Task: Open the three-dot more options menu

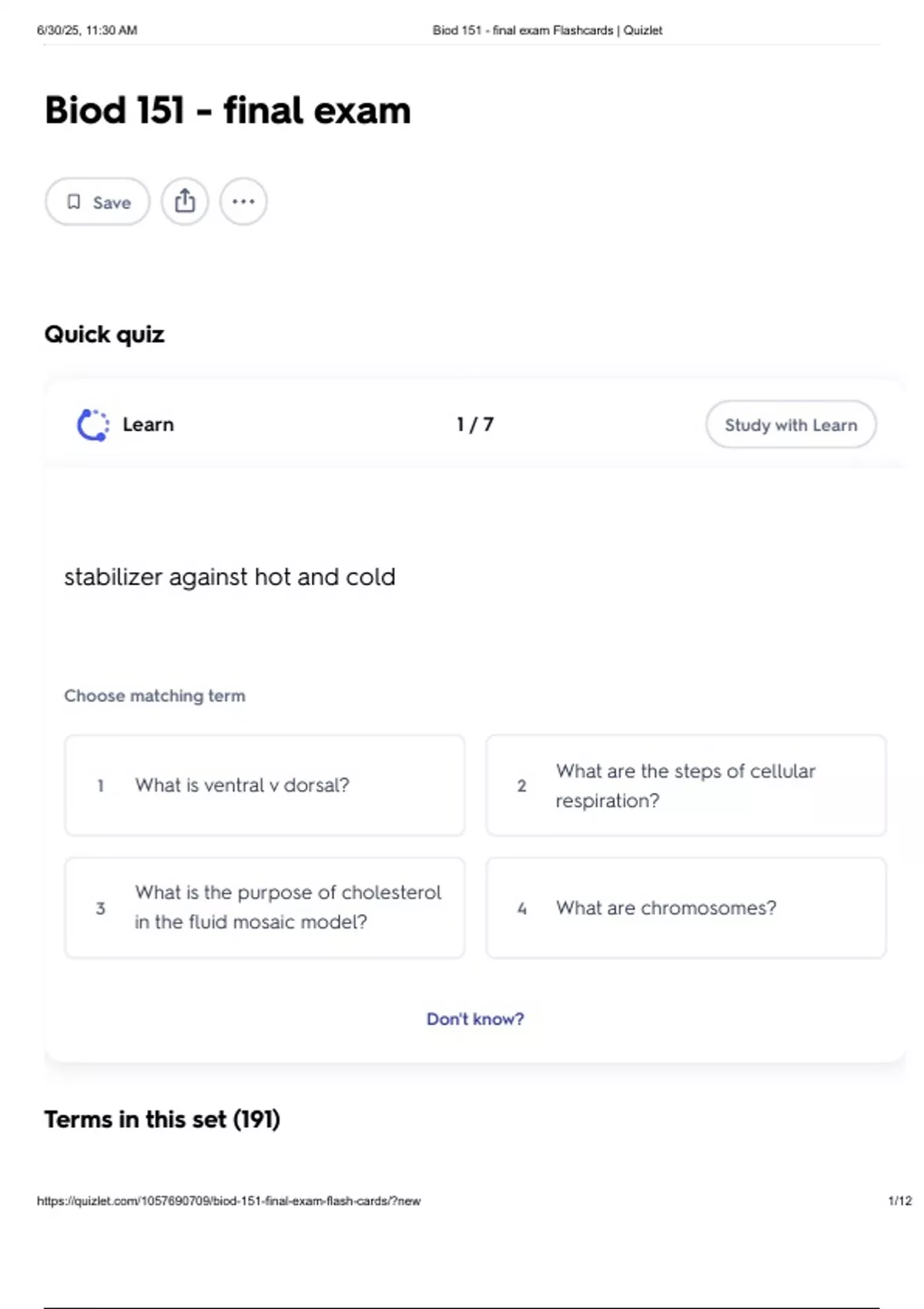Action: (x=243, y=202)
